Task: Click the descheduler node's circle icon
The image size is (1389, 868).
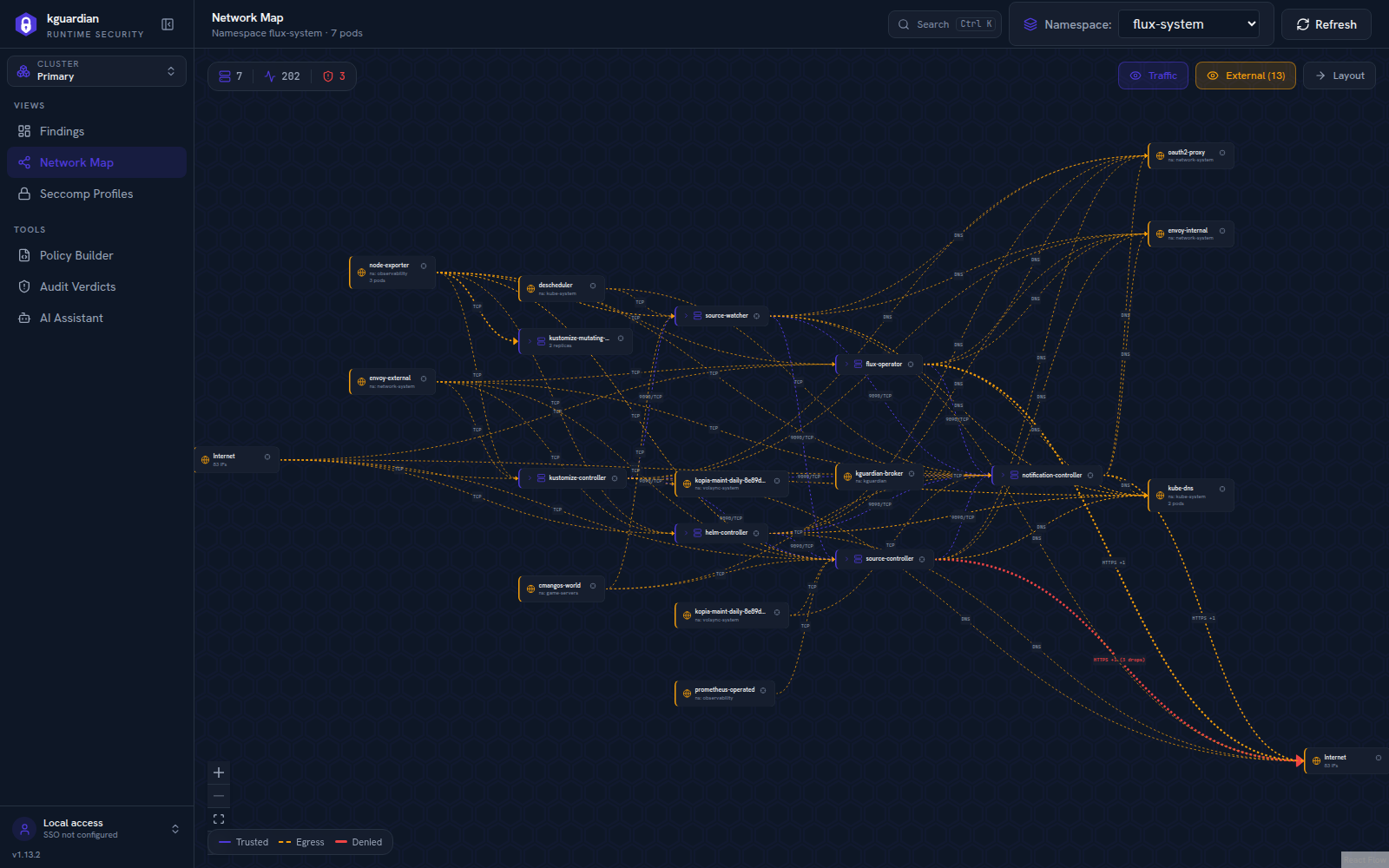Action: (x=593, y=286)
